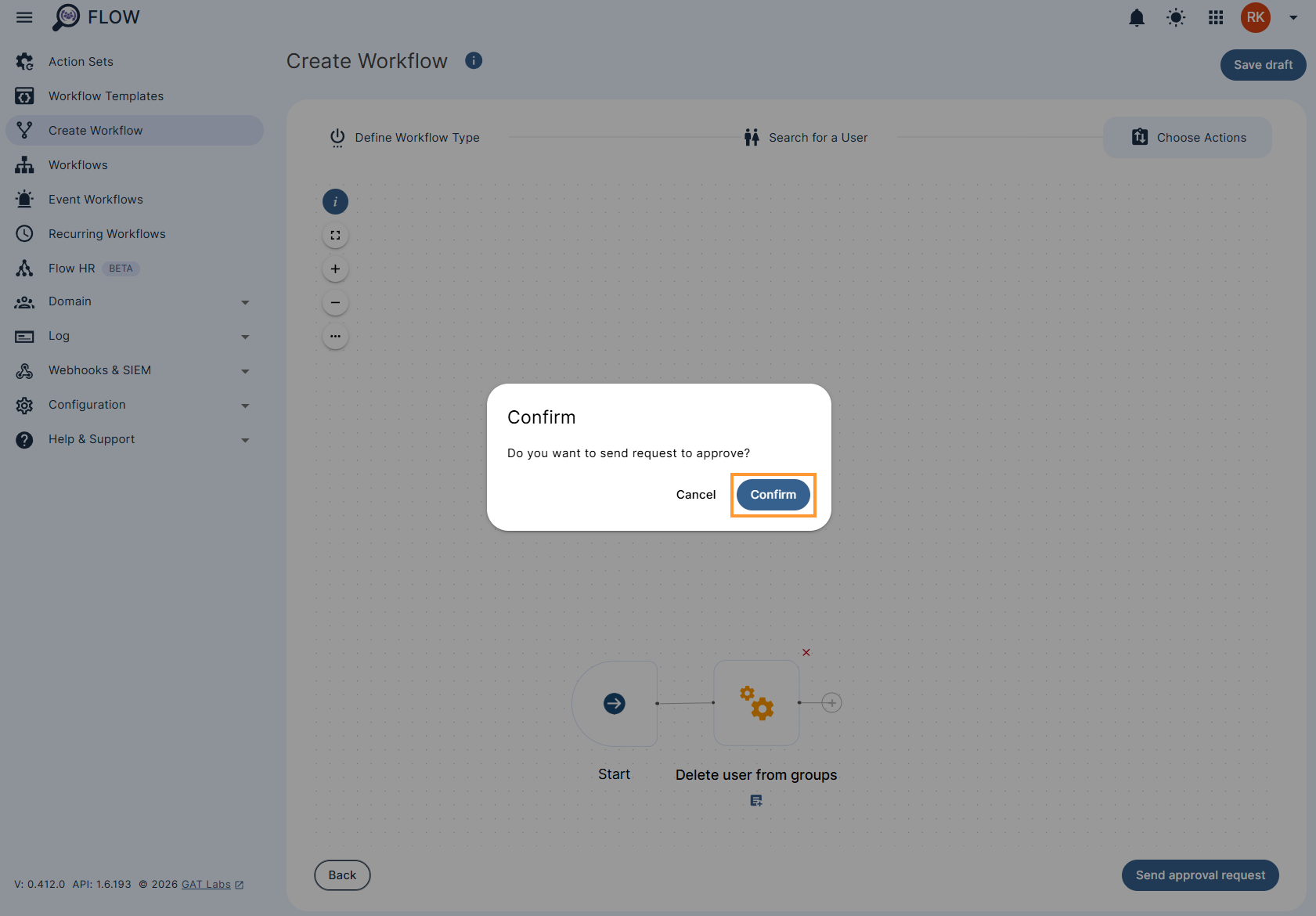This screenshot has width=1316, height=916.
Task: Toggle the sidebar with the hamburger icon
Action: [x=23, y=17]
